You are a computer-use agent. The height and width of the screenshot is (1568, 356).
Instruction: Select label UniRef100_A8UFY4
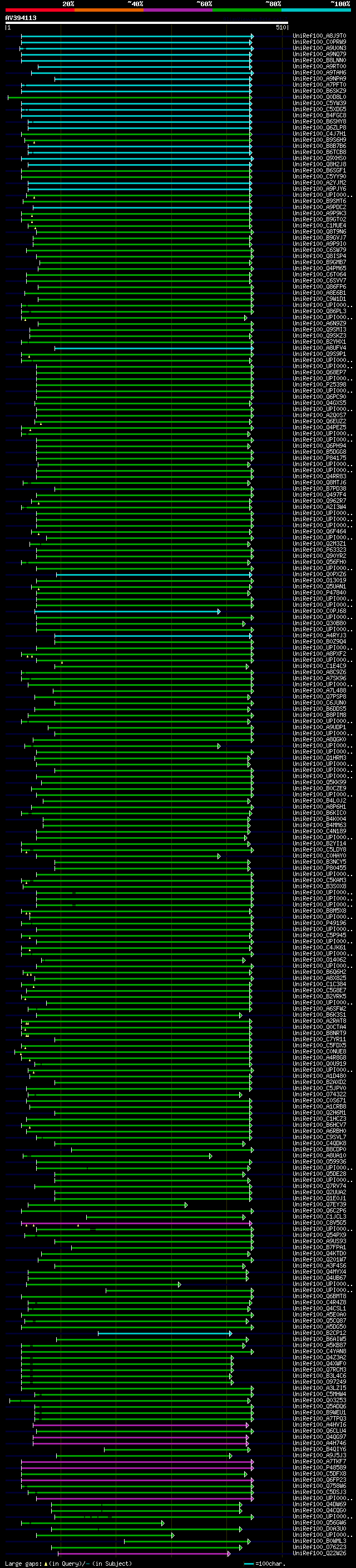pos(319,348)
